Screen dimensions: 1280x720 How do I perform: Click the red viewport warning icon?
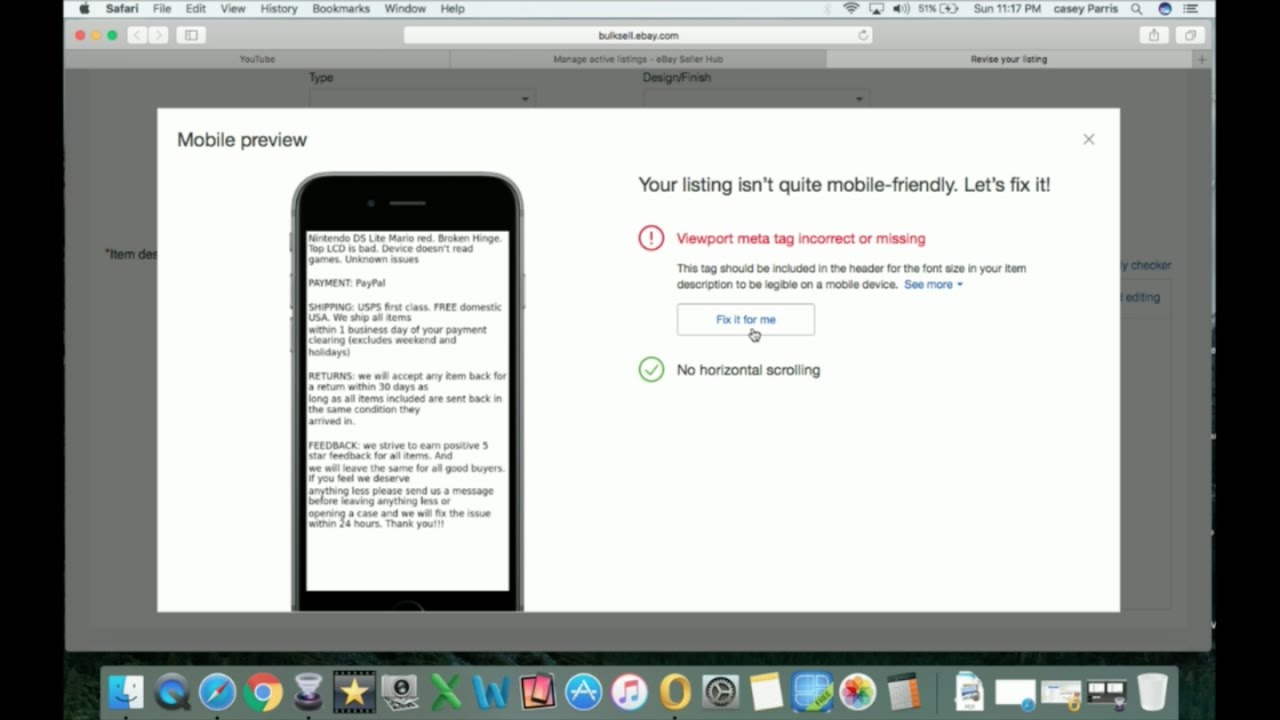651,238
